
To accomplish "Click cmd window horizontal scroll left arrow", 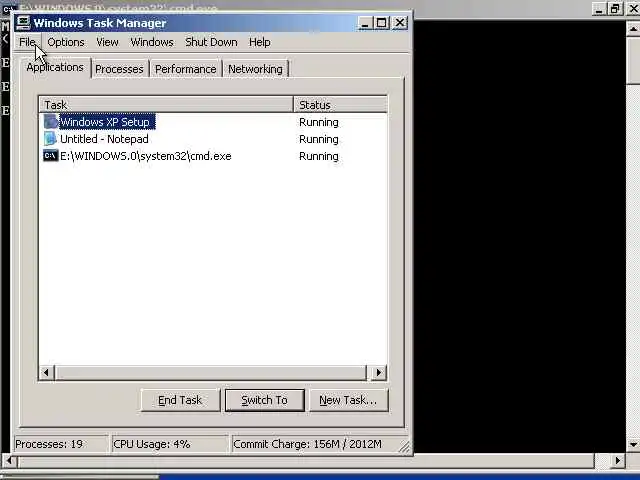I will 9,461.
